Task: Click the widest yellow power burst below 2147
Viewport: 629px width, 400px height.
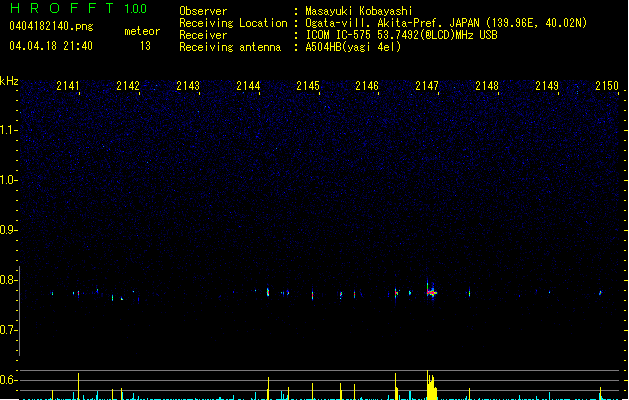Action: pos(432,386)
